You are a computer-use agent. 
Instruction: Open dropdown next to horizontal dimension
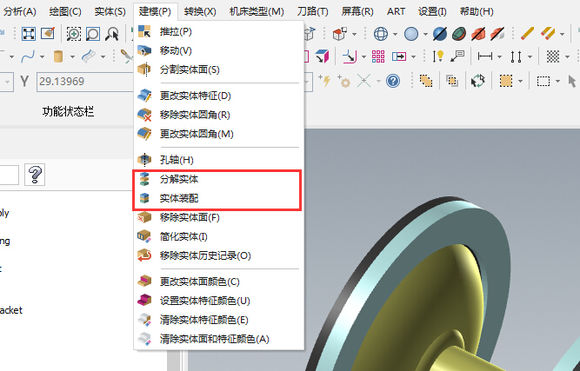[499, 57]
